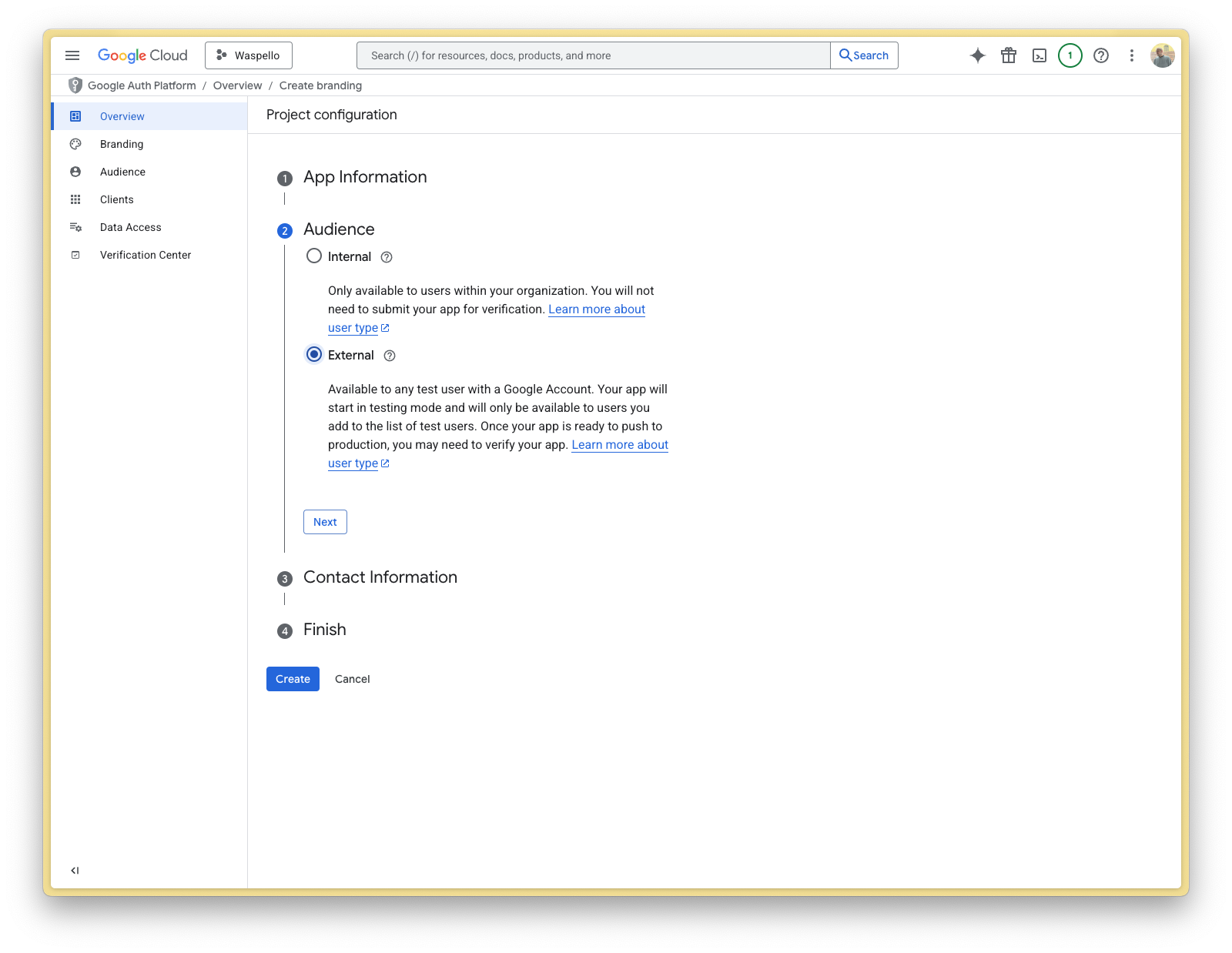The image size is (1232, 953).
Task: Open the External user type help tooltip
Action: 390,355
